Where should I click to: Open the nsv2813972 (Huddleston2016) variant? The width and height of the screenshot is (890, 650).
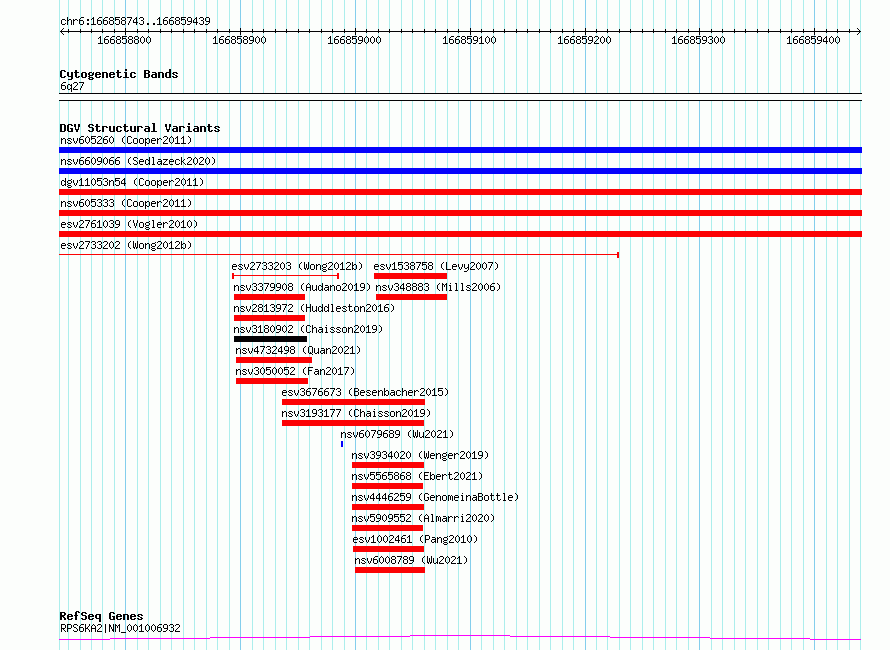(x=314, y=308)
